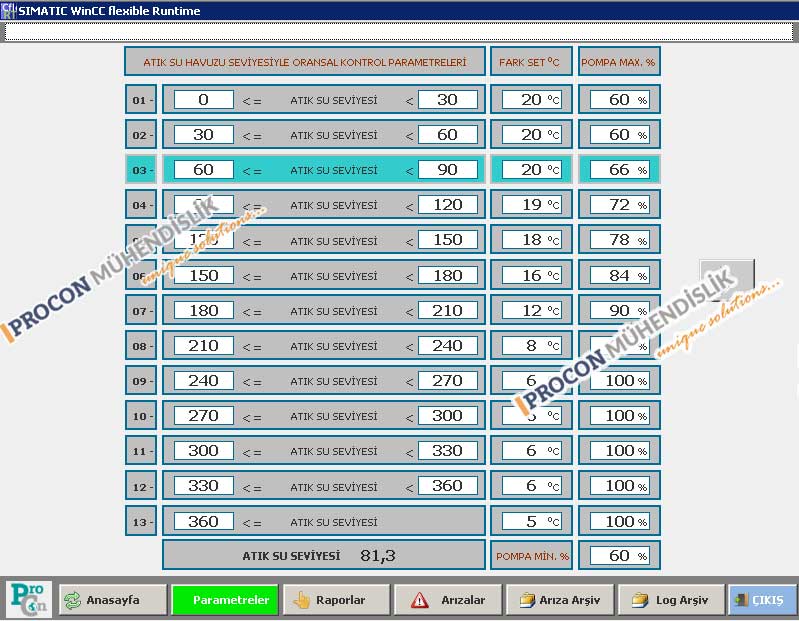Image resolution: width=799 pixels, height=621 pixels.
Task: Click the Atık Su Seviyesi value 81,3
Action: point(378,555)
